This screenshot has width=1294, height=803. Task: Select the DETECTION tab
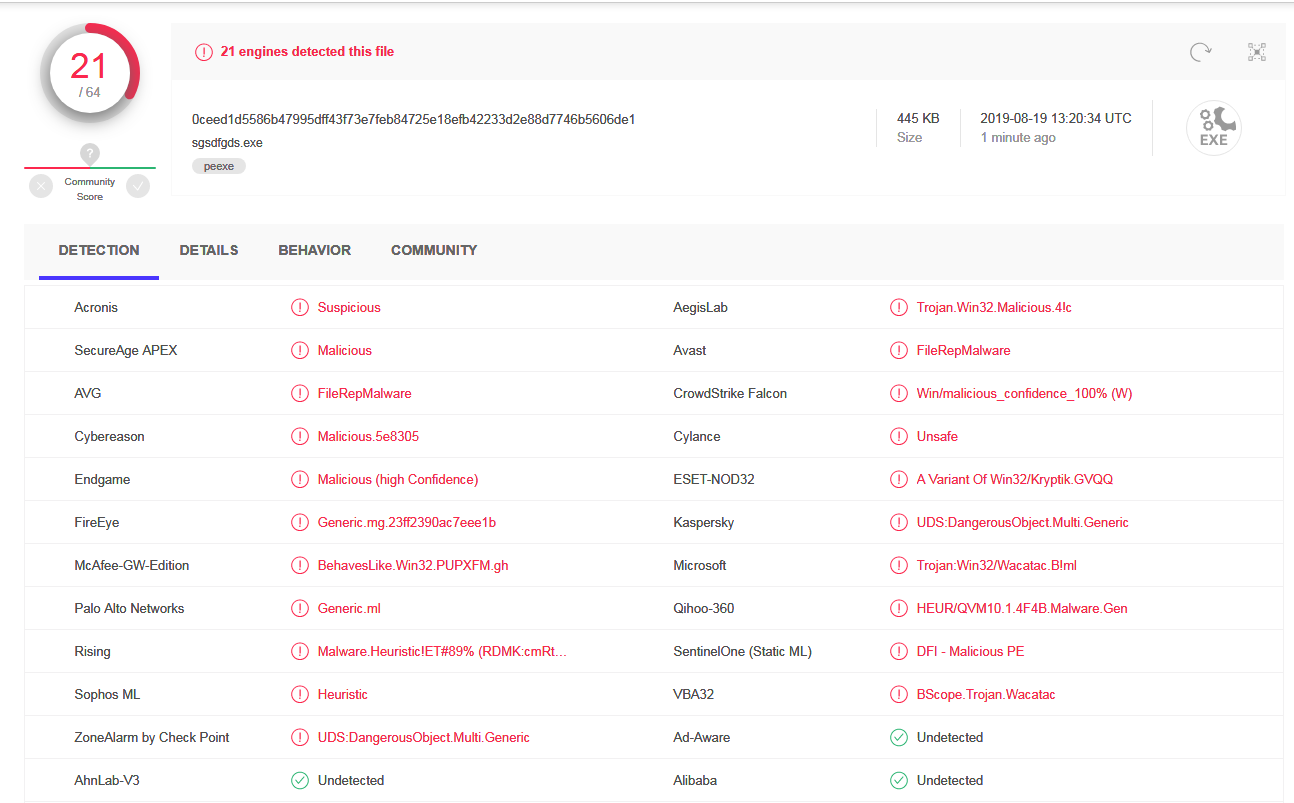tap(99, 250)
